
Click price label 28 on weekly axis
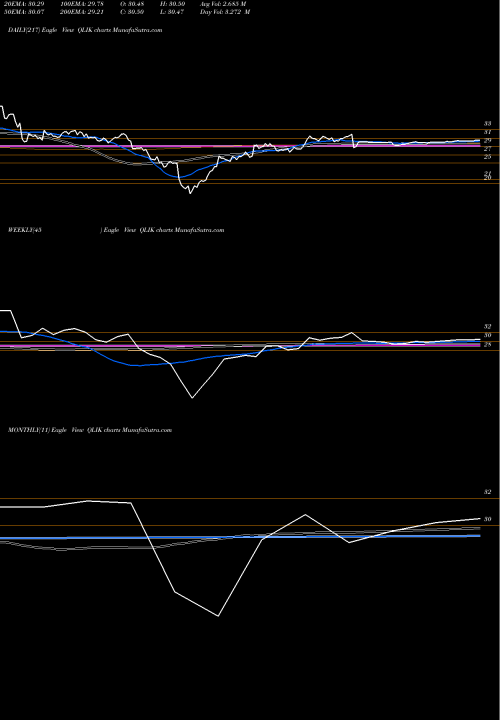487,344
